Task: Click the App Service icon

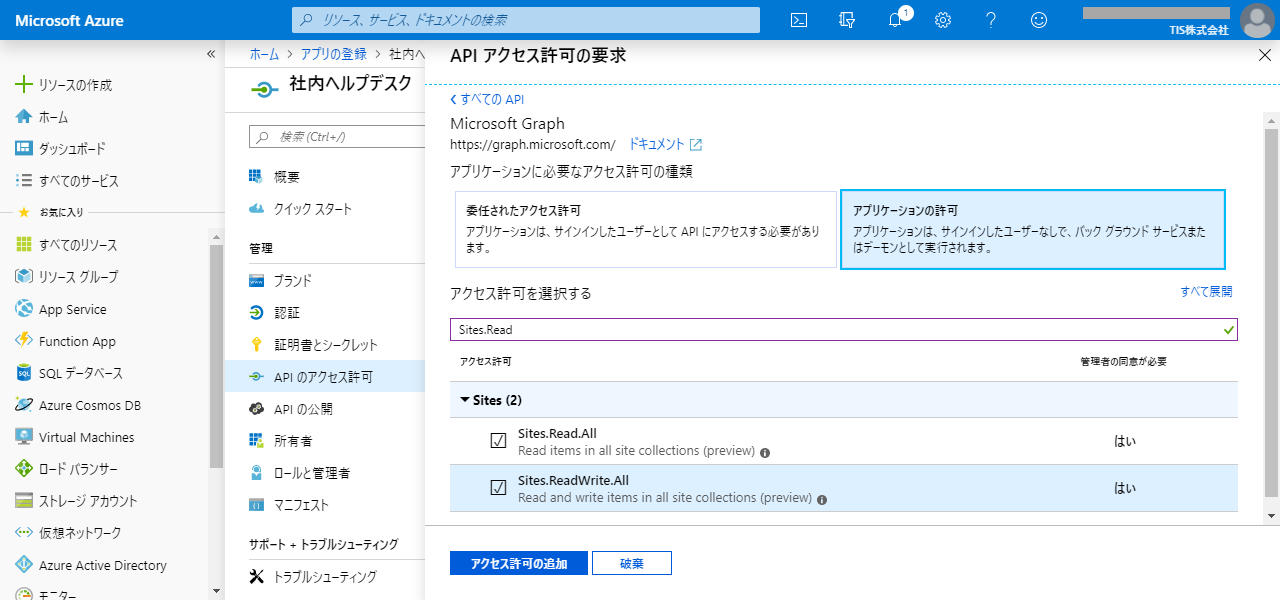Action: click(x=24, y=309)
